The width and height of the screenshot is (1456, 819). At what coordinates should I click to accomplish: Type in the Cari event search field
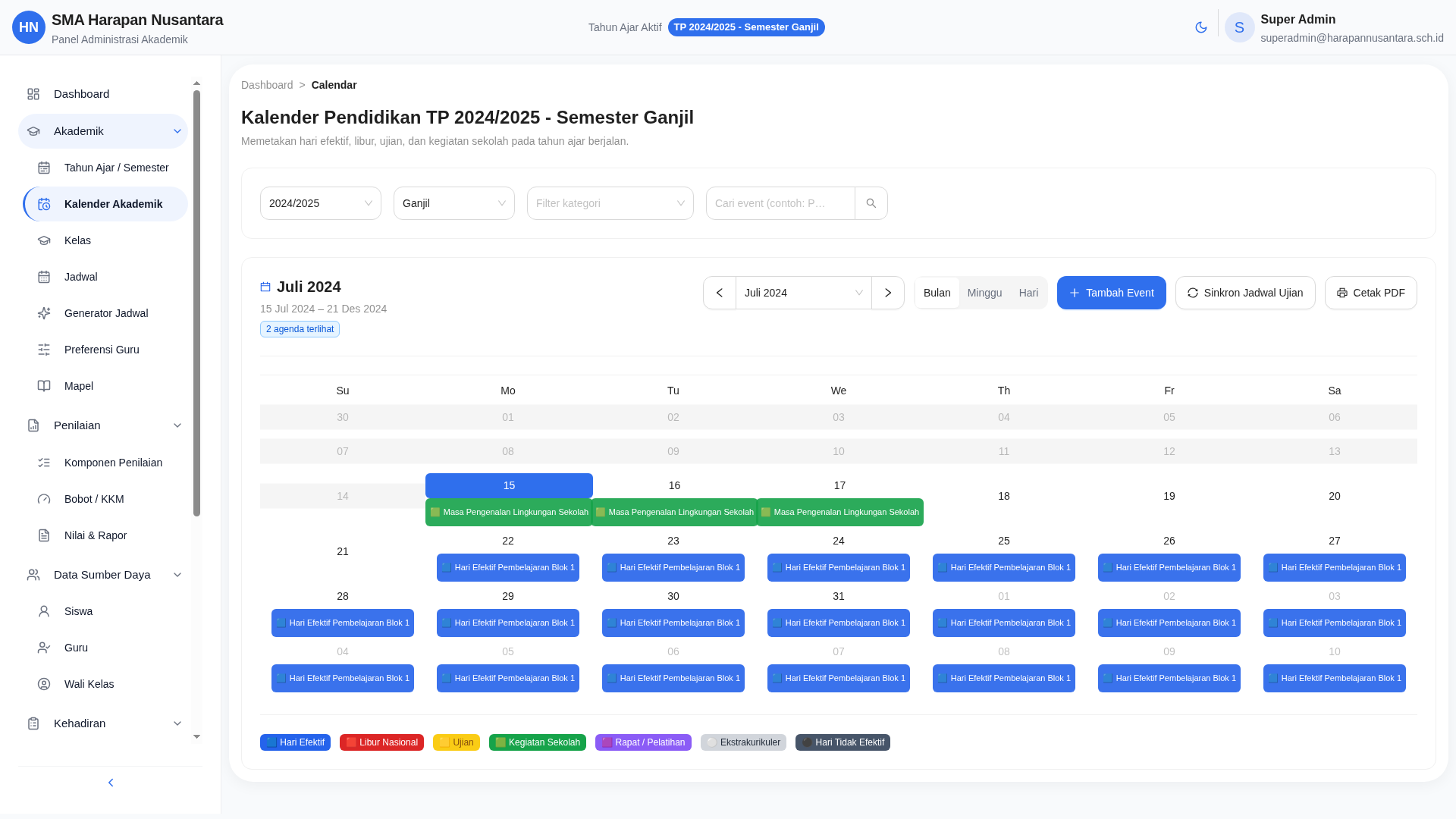(x=780, y=202)
